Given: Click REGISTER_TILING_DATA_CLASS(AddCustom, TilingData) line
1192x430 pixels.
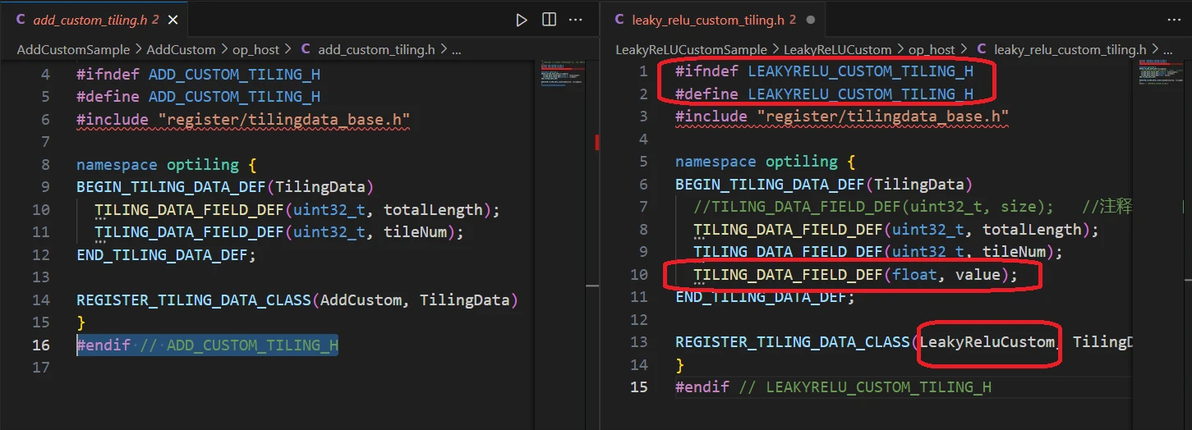Looking at the screenshot, I should tap(297, 299).
